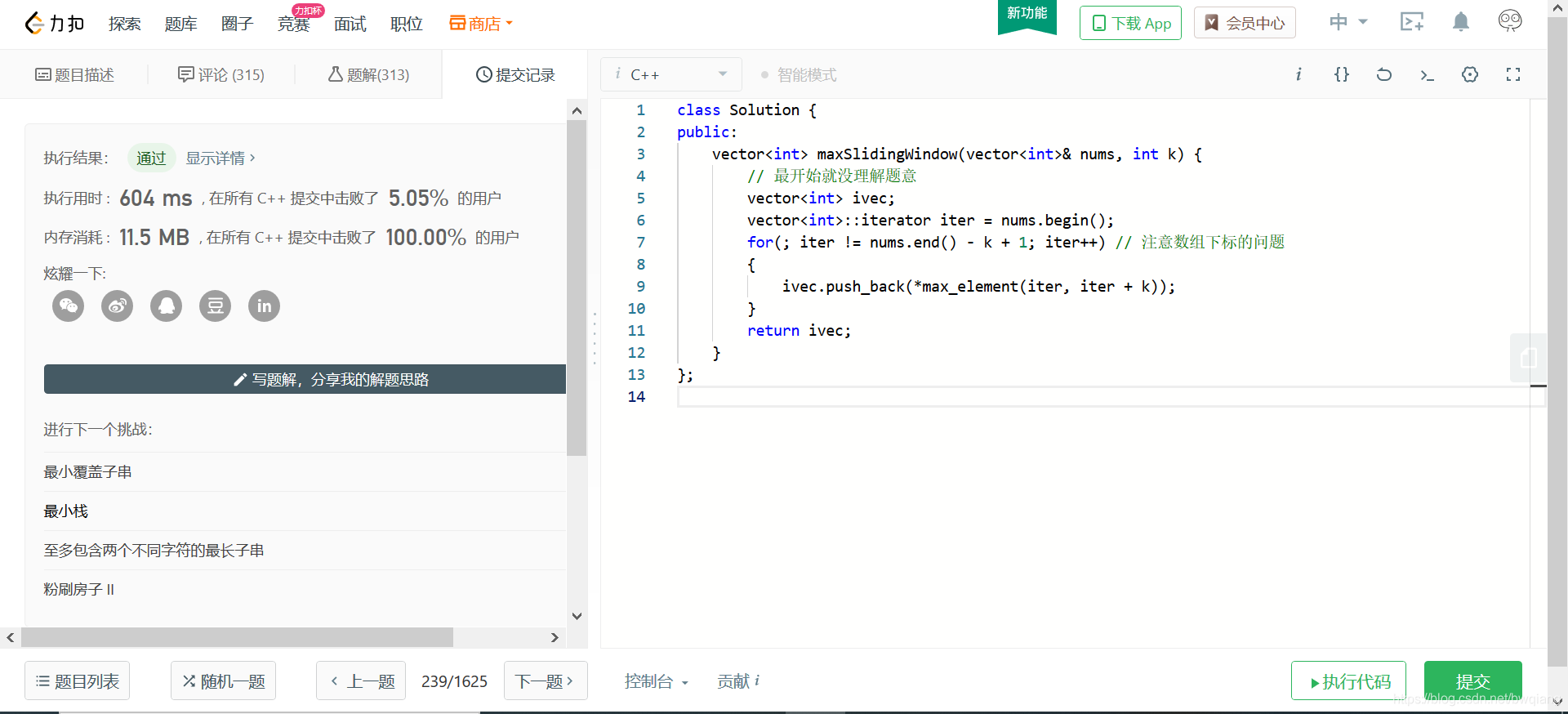Click the panel divider drag handle

(594, 337)
